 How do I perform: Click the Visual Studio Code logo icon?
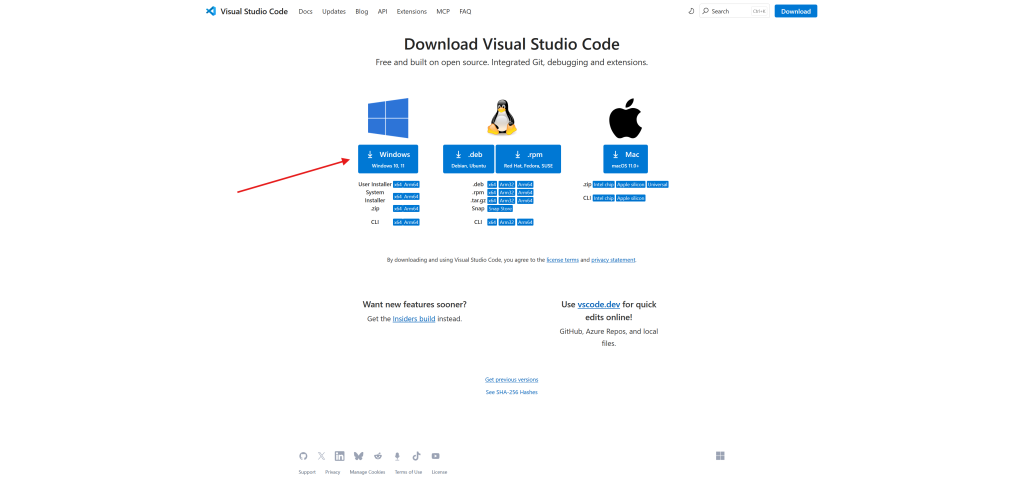click(211, 11)
